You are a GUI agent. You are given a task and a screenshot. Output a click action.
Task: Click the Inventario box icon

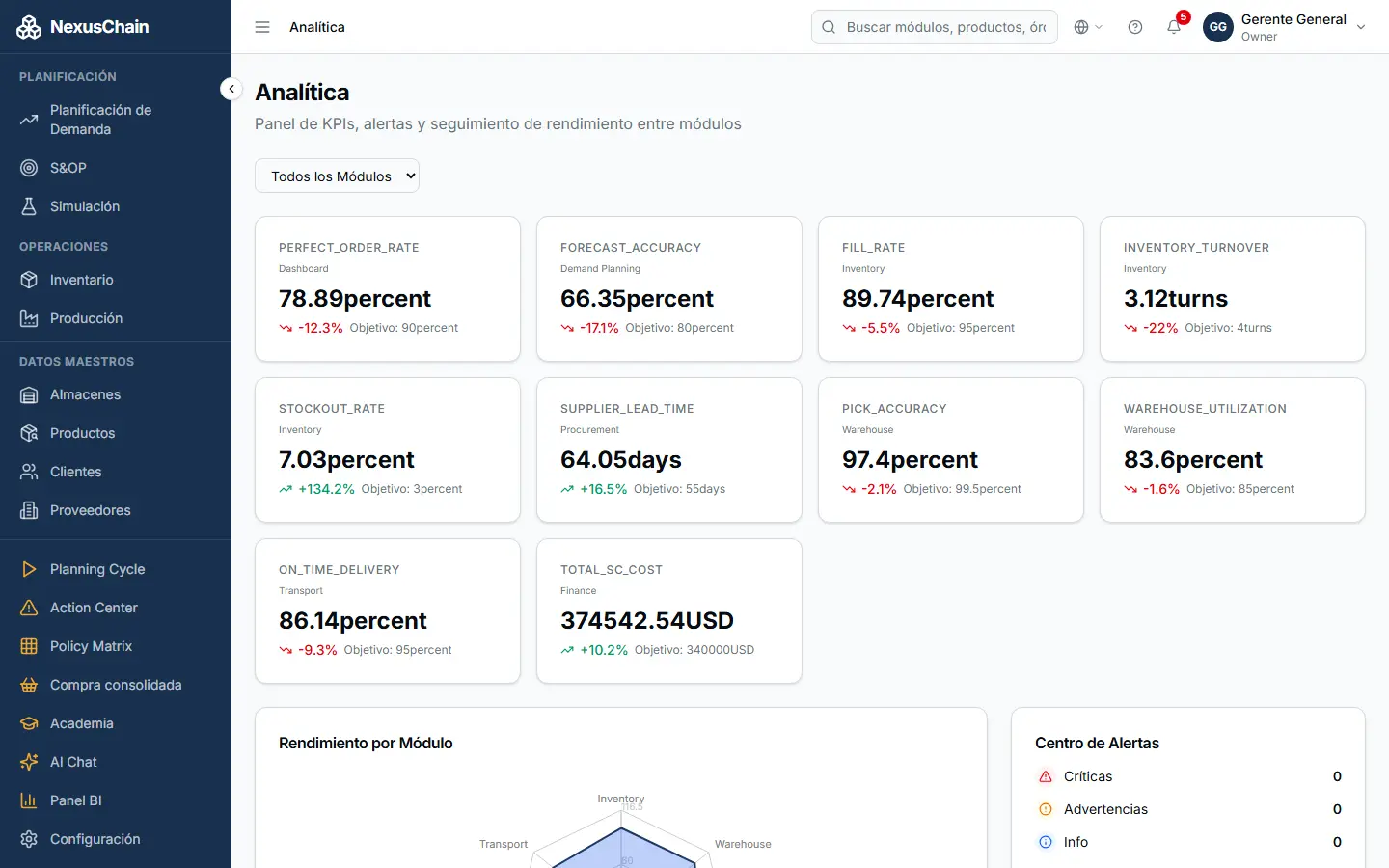point(29,280)
